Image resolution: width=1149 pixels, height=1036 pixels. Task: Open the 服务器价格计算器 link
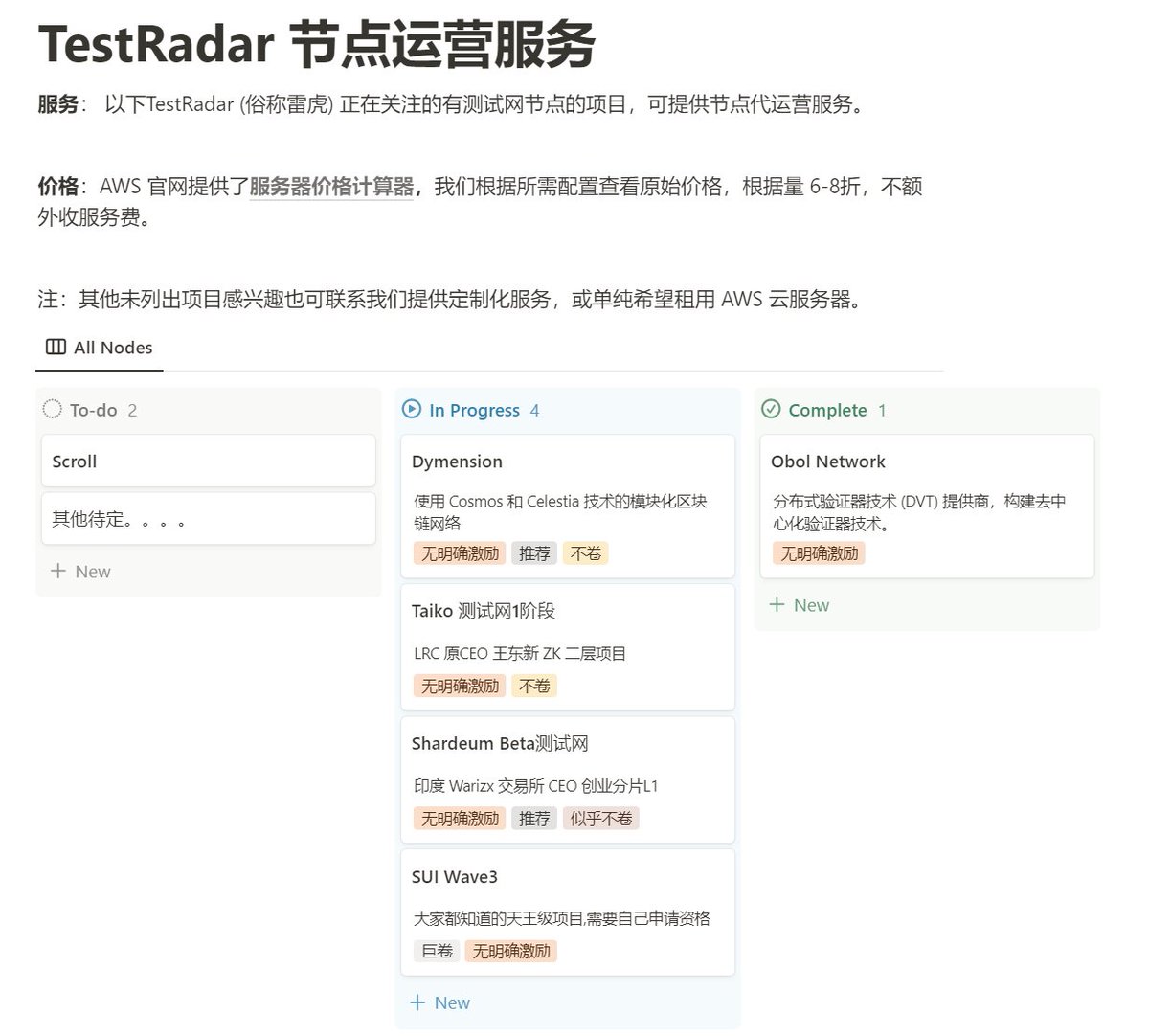coord(330,186)
